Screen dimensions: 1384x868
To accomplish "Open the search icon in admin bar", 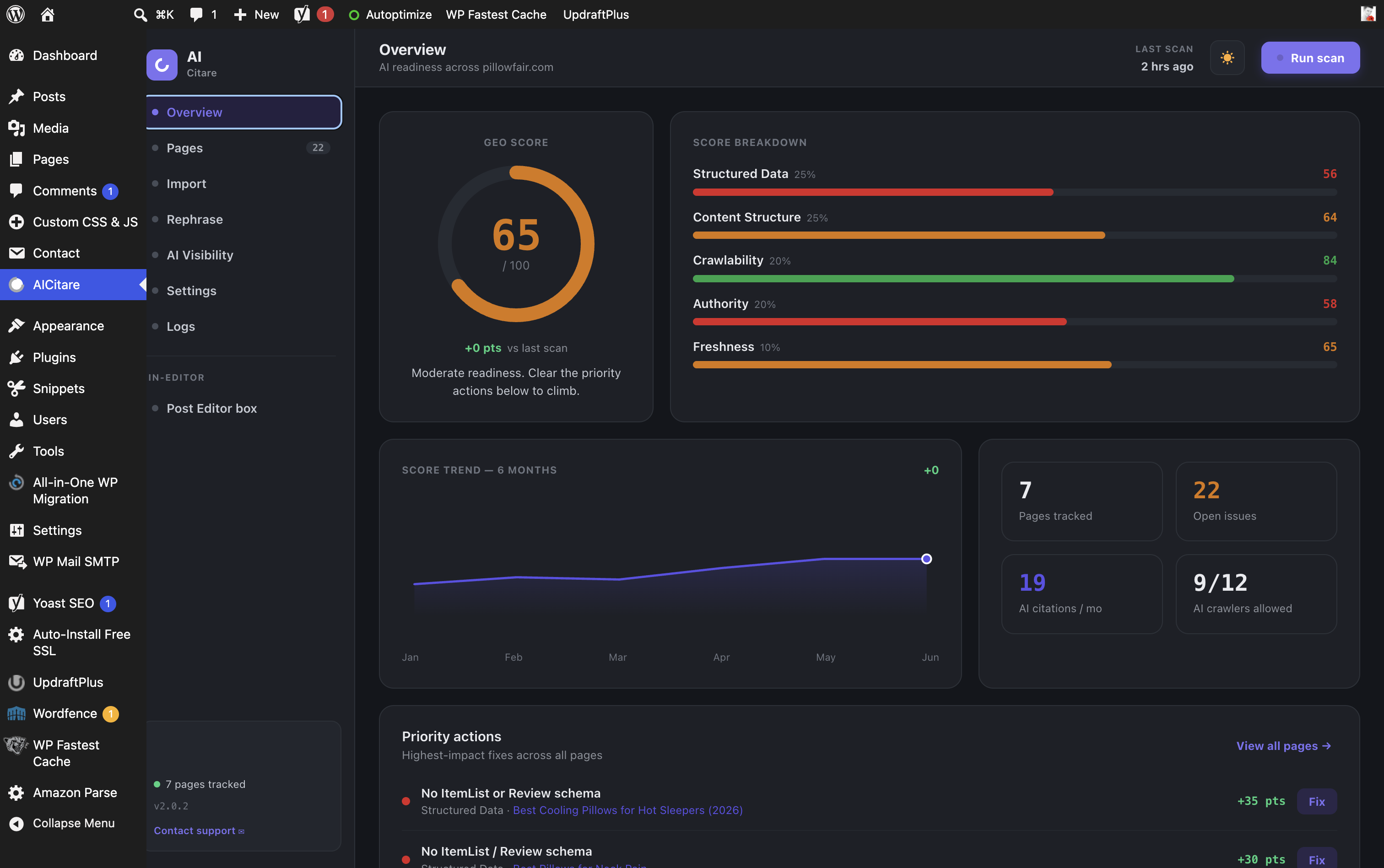I will click(140, 14).
